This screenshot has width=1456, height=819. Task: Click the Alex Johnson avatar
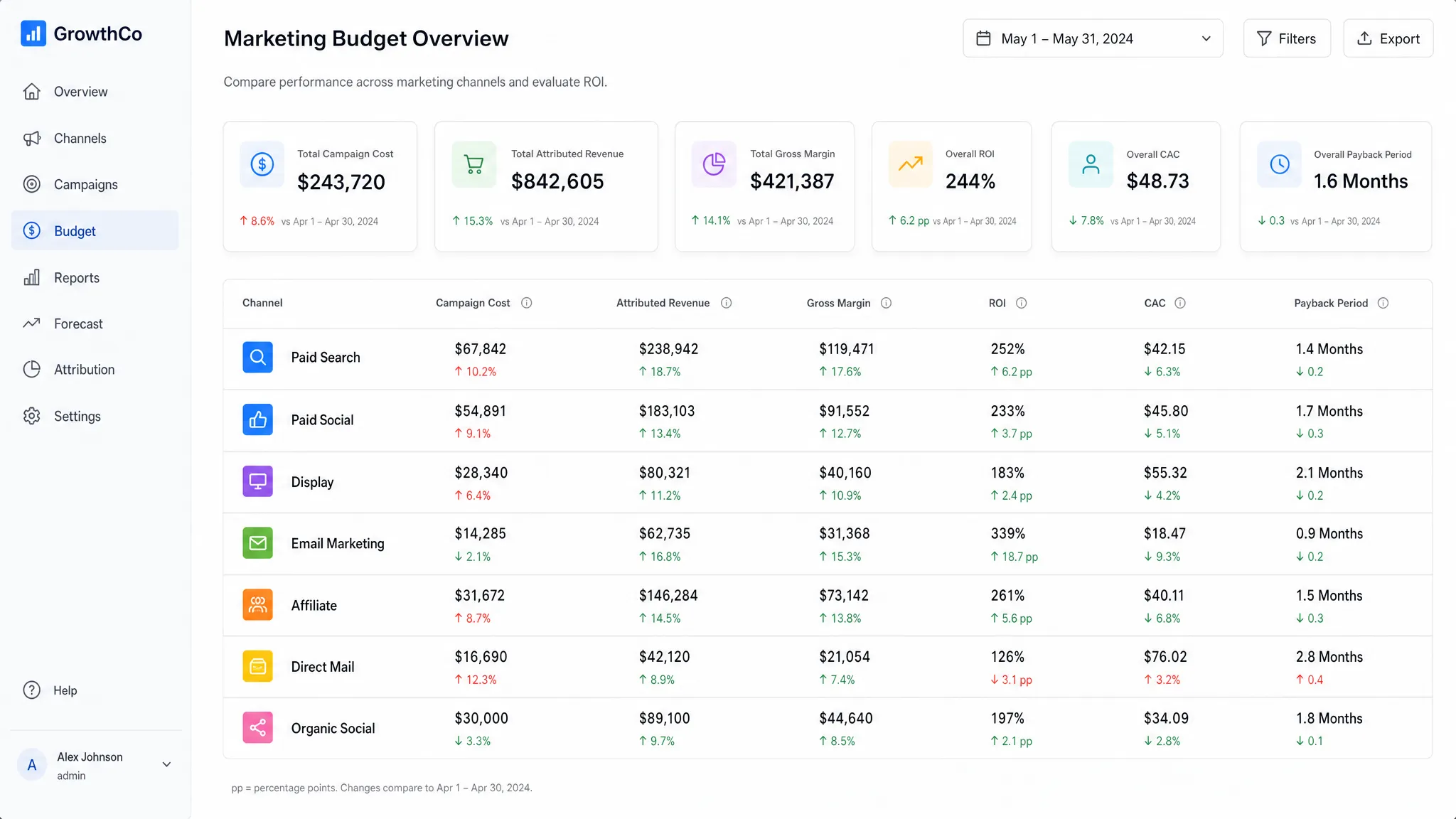(x=32, y=765)
